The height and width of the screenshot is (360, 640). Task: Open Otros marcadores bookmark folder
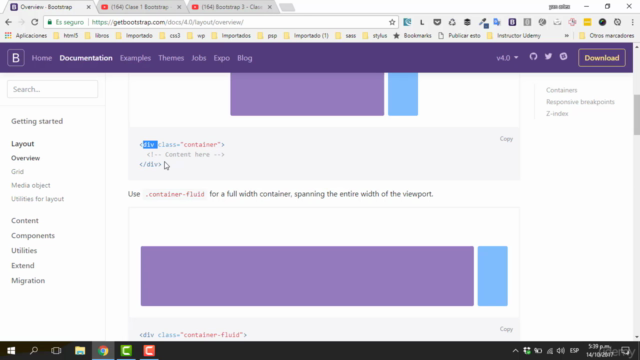pos(607,36)
